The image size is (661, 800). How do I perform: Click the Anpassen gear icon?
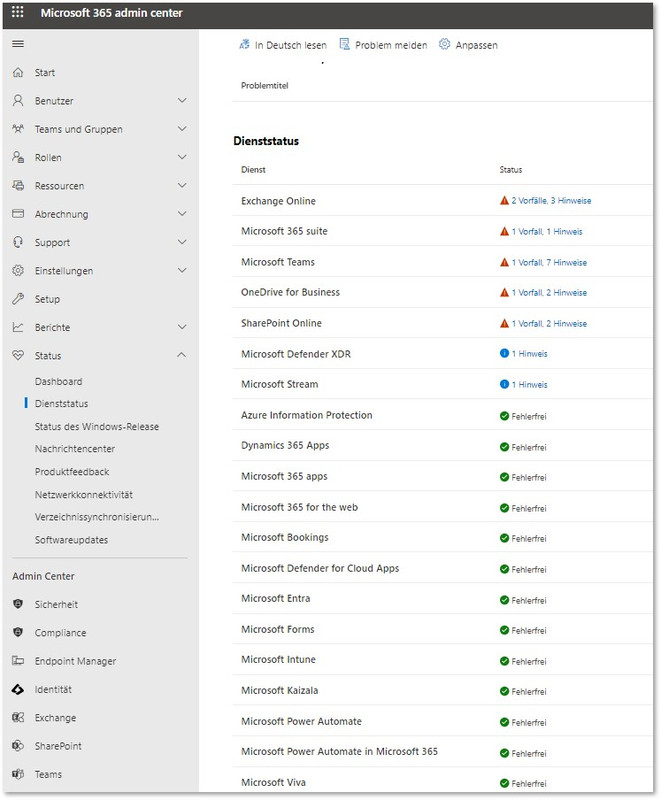coord(445,44)
